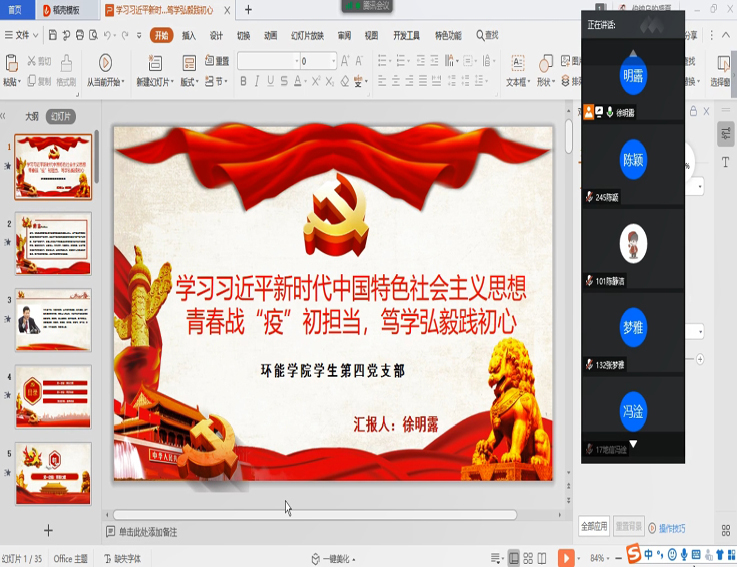Viewport: 737px width, 567px height.
Task: Click the orange slideshow play button in status bar
Action: point(565,557)
